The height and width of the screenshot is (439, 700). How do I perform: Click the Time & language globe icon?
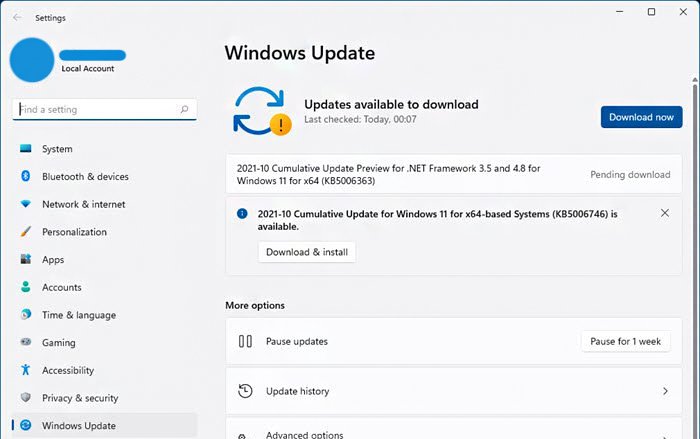click(x=25, y=314)
